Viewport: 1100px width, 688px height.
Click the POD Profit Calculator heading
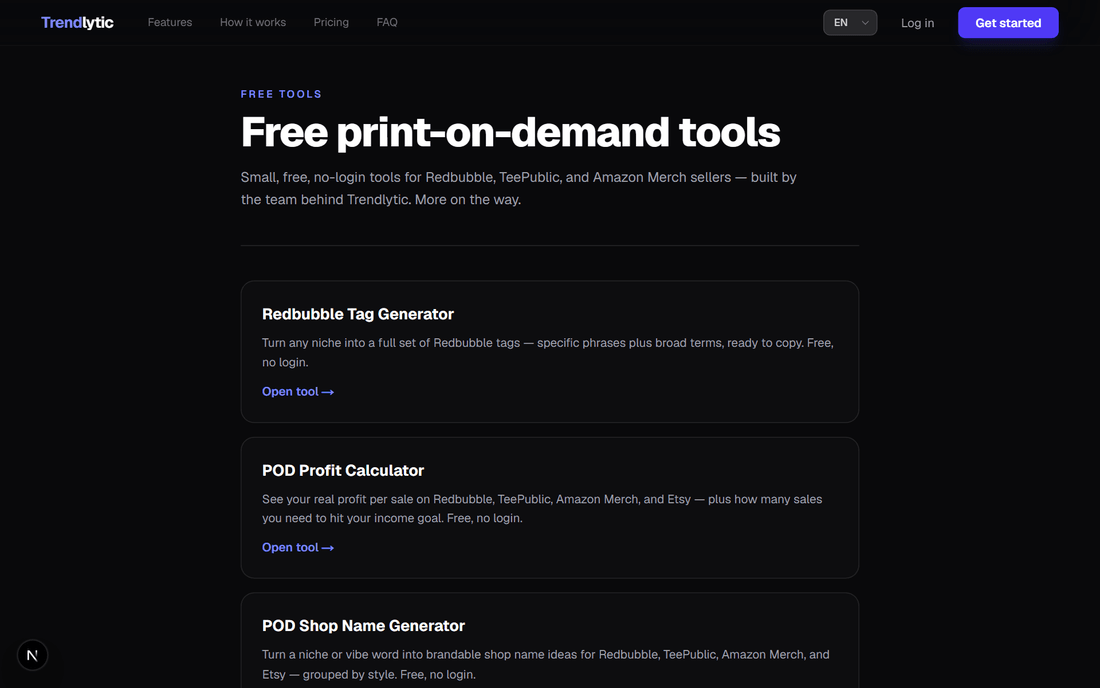click(343, 471)
